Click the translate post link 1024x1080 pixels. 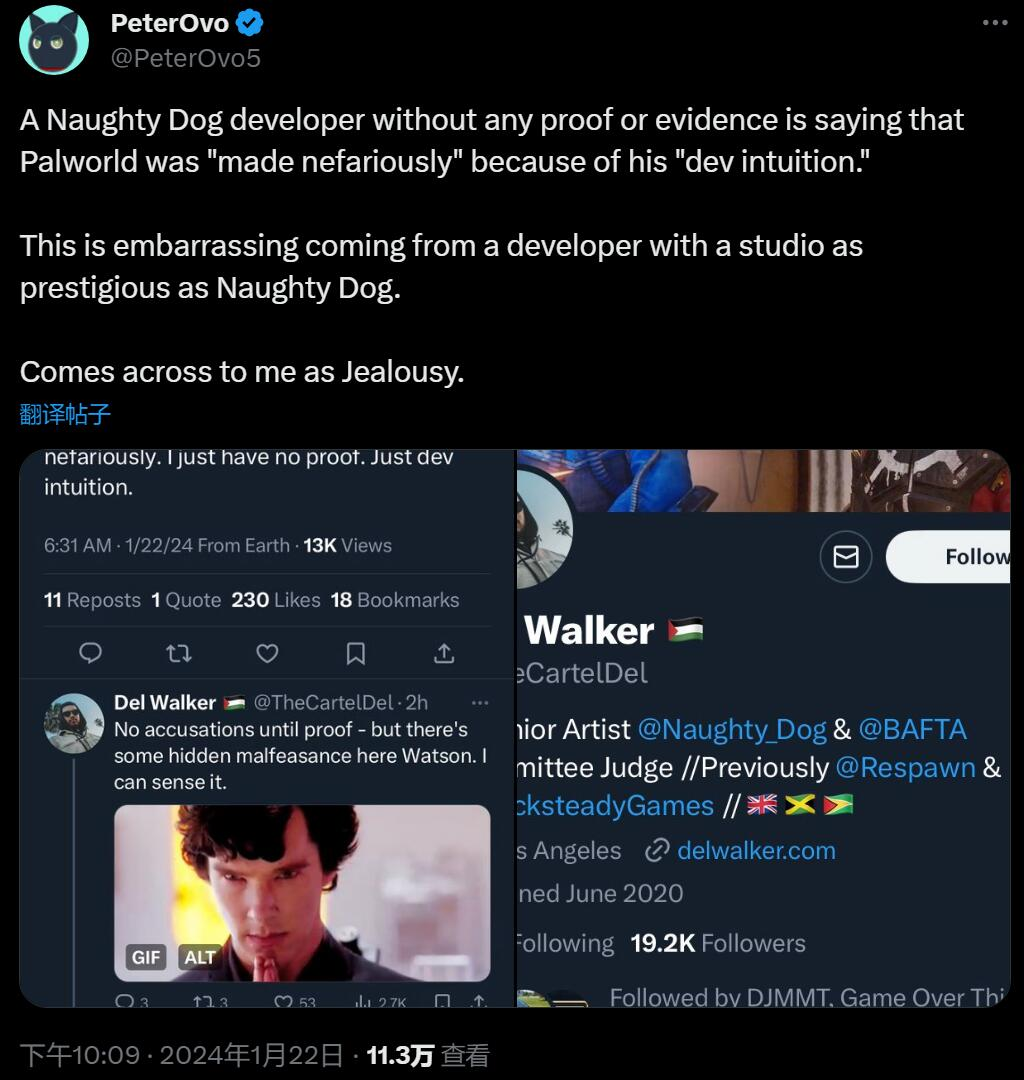[65, 413]
